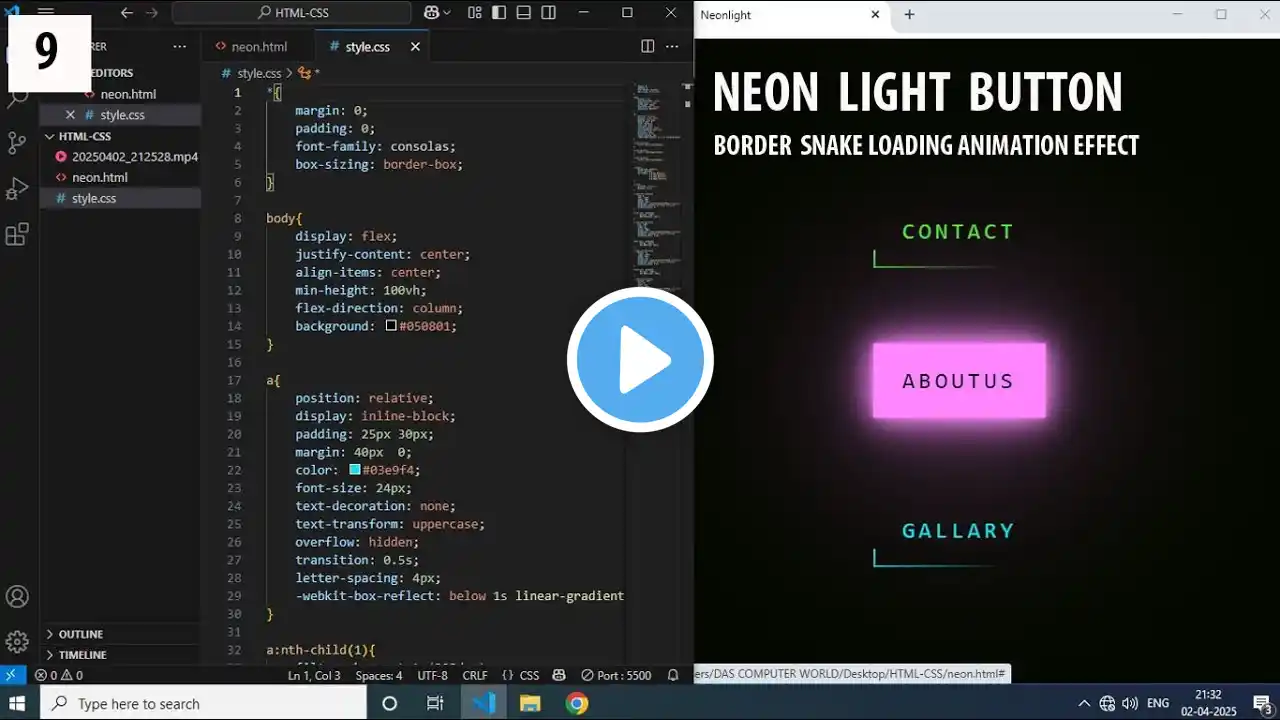Toggle the bottom panel visibility

click(x=523, y=13)
